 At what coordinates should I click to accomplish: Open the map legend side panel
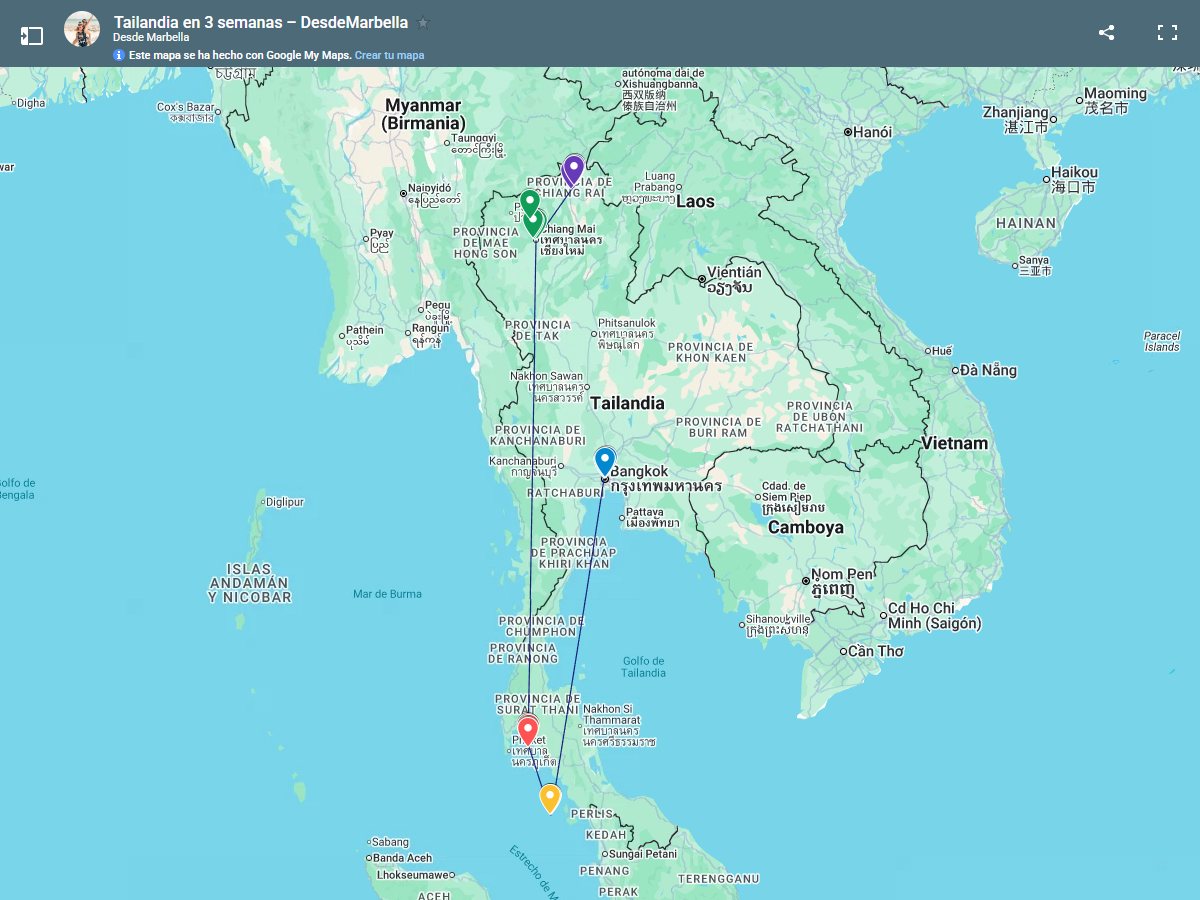click(x=32, y=36)
